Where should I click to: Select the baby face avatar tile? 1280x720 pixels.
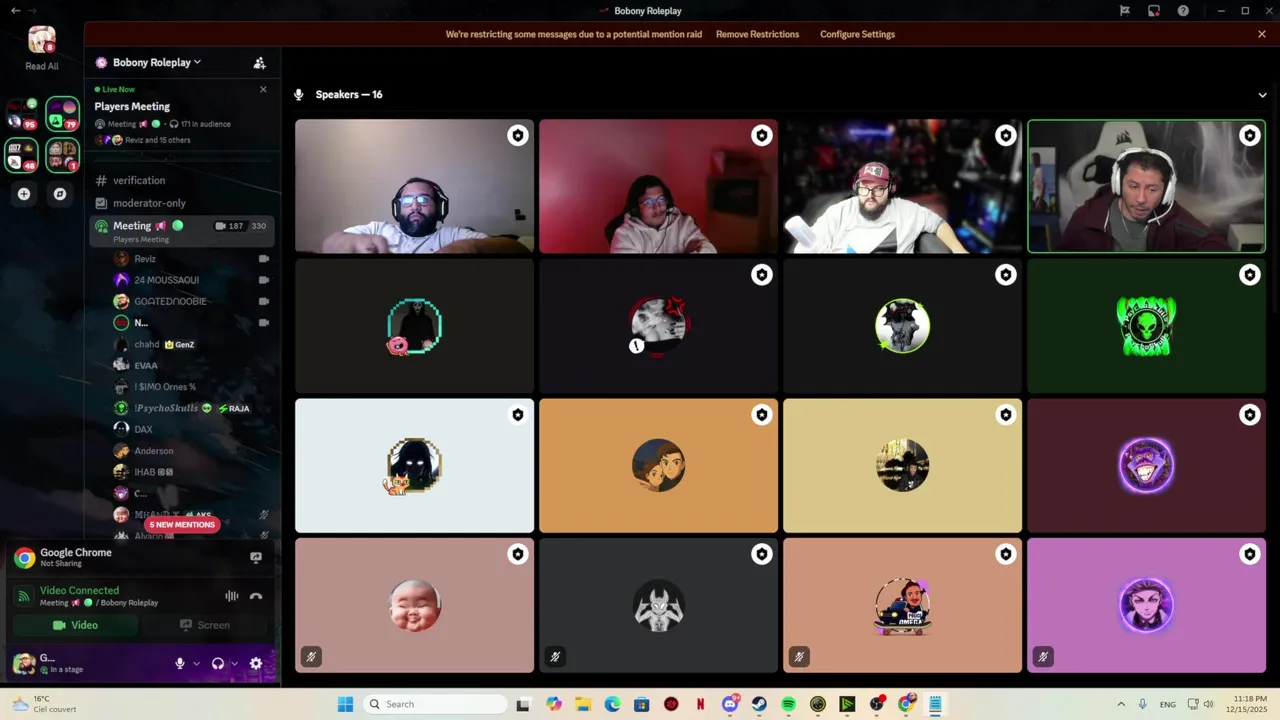click(414, 606)
